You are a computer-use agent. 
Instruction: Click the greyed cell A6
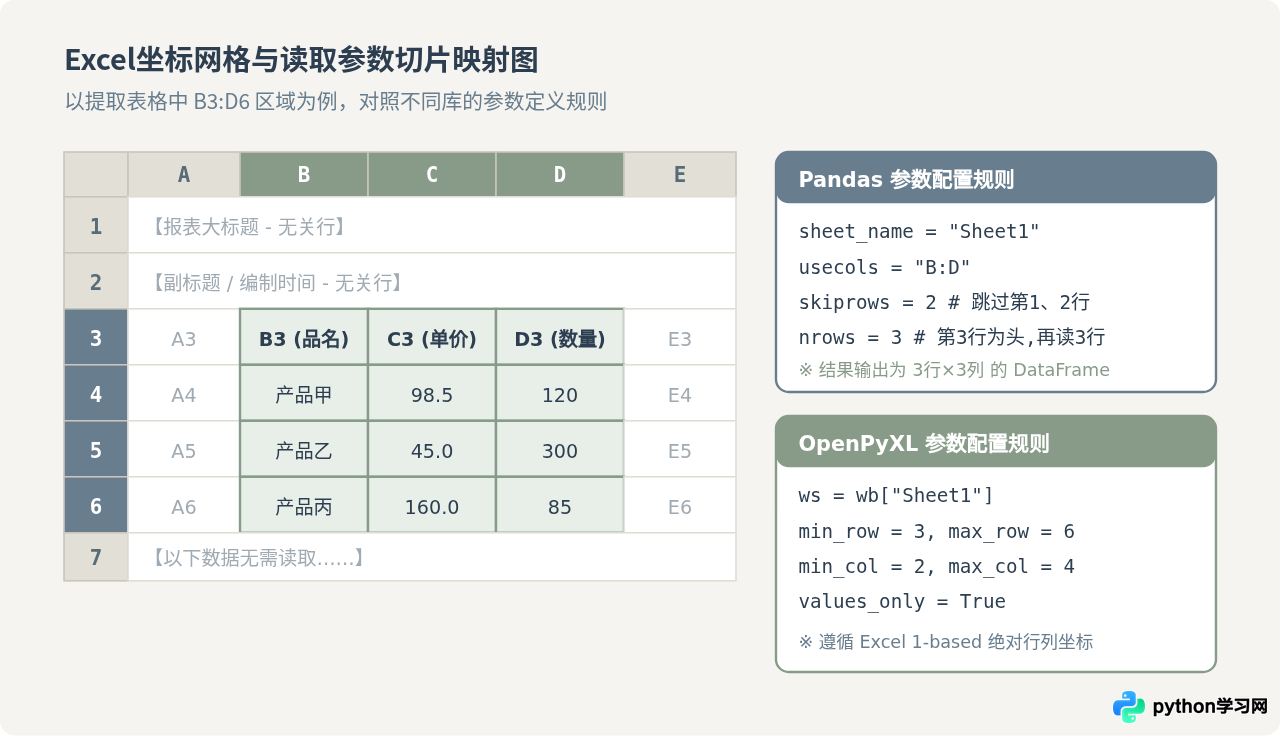(184, 505)
